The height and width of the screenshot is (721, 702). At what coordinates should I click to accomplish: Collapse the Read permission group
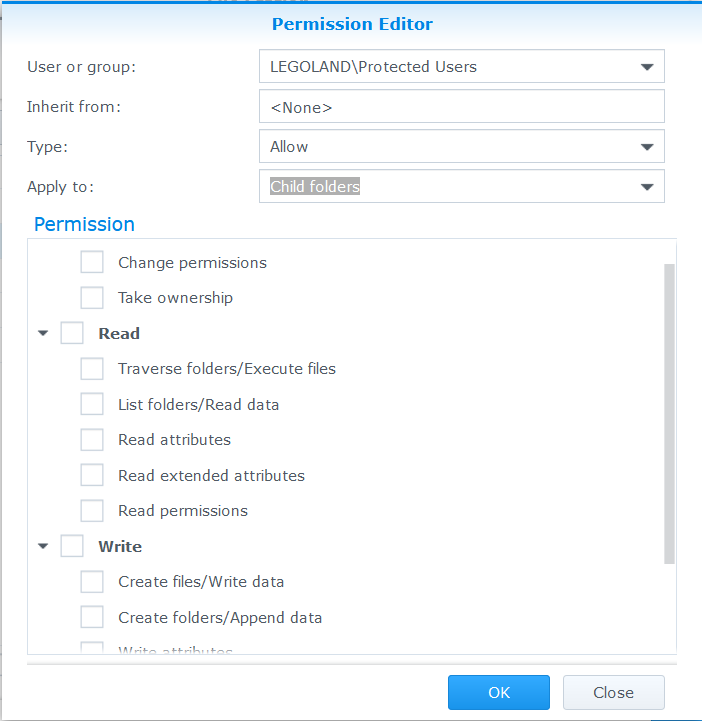click(43, 333)
